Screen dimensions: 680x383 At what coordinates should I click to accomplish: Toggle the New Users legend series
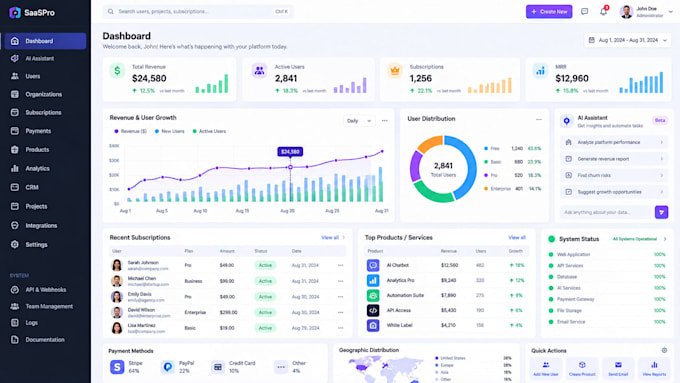(170, 131)
